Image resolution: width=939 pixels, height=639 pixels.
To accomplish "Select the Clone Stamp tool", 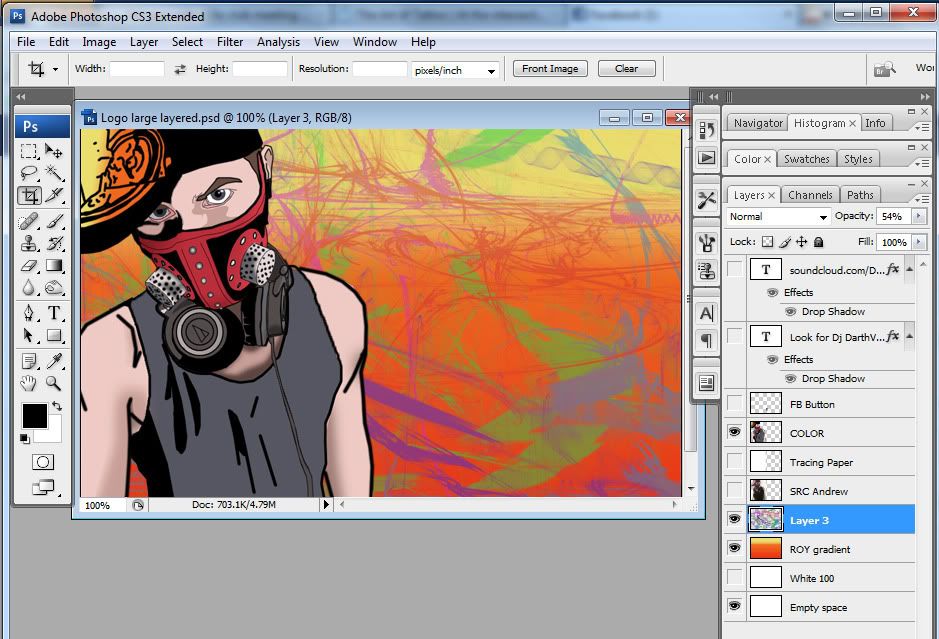I will (29, 244).
